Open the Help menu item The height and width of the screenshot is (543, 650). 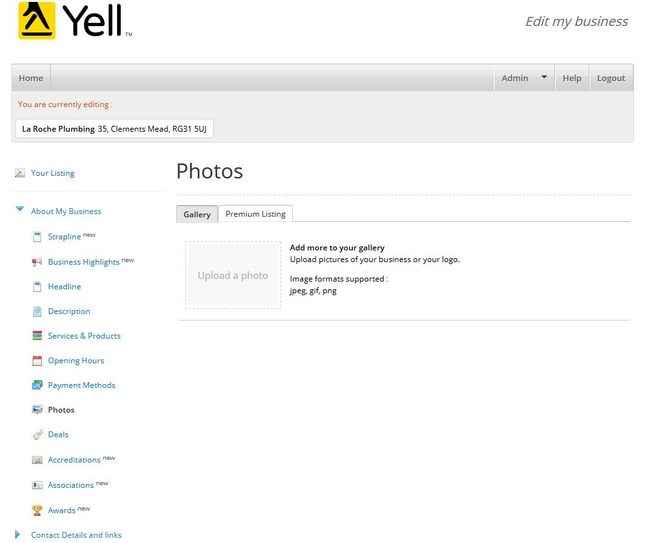pos(572,78)
